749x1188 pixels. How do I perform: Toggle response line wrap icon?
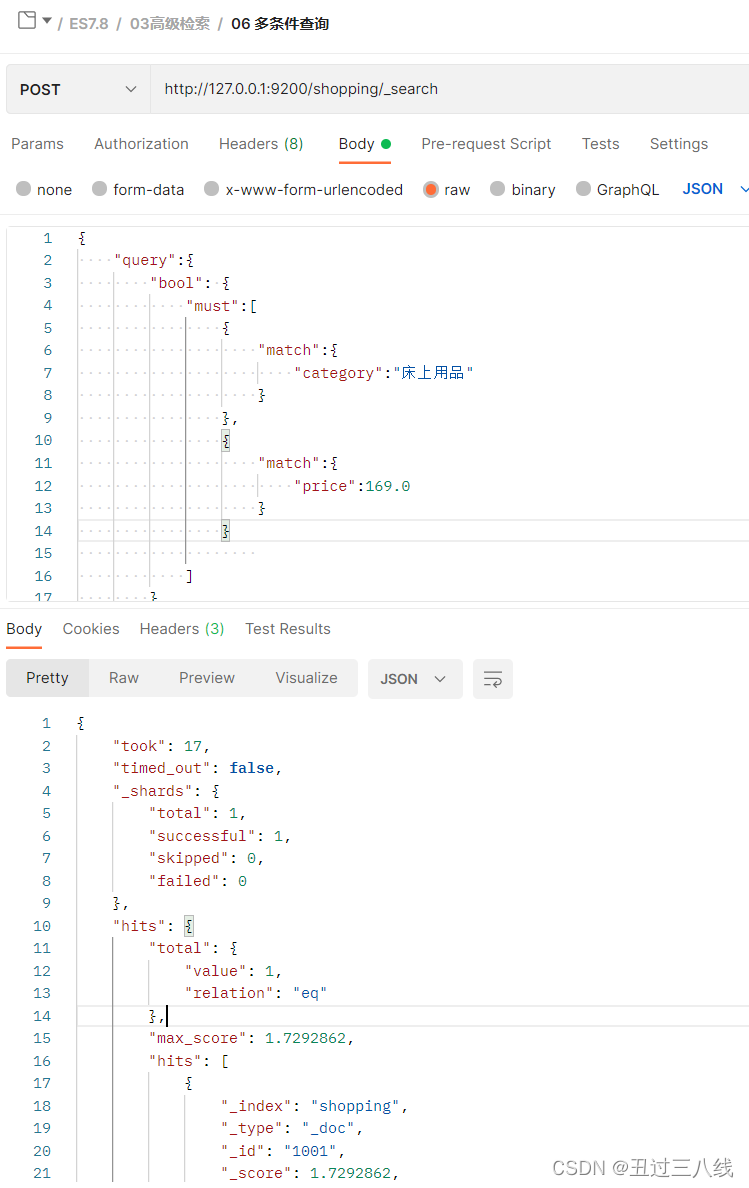point(493,679)
